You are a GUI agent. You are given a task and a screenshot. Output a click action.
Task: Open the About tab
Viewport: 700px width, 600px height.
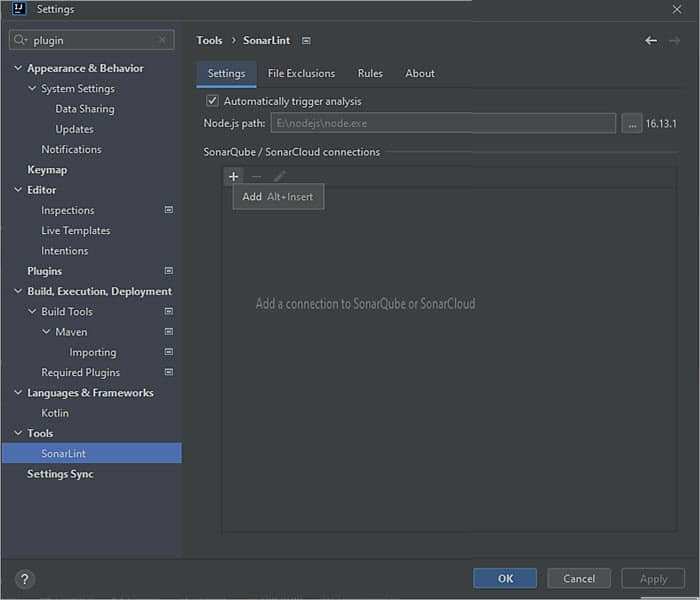coord(420,74)
